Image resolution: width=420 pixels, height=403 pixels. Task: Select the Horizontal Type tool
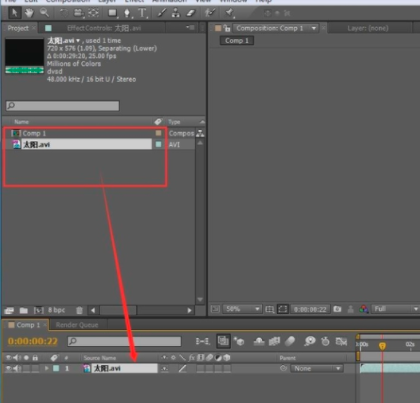tap(143, 13)
